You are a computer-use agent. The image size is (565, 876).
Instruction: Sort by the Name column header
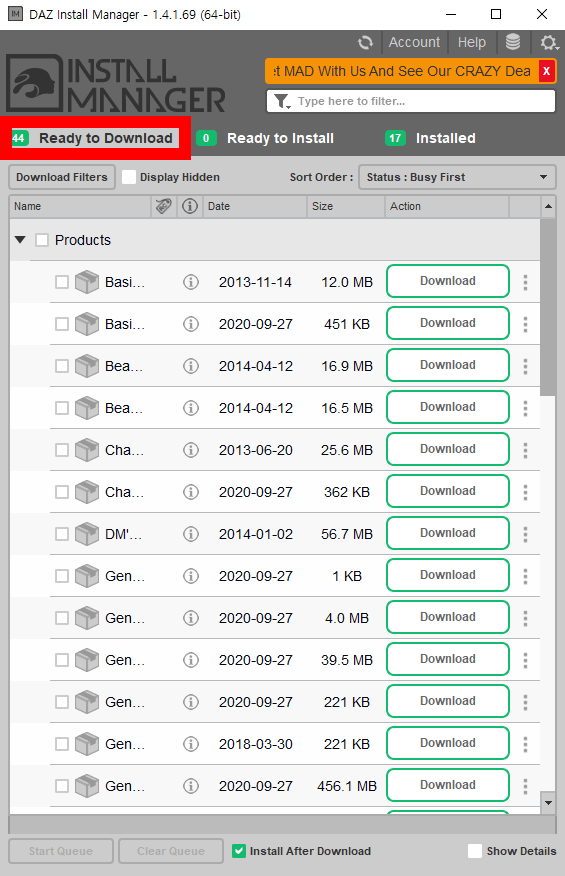(x=80, y=206)
